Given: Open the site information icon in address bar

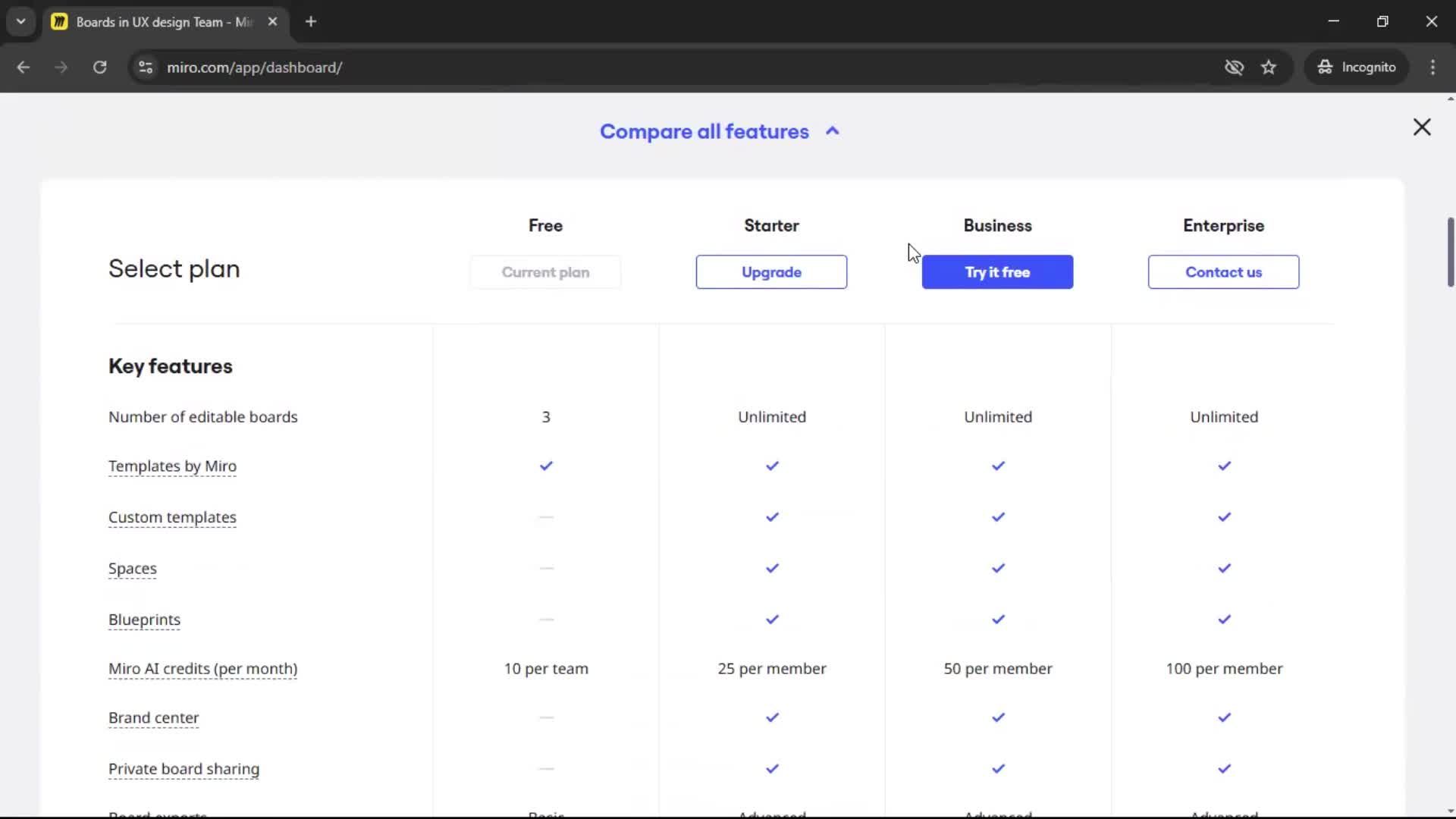Looking at the screenshot, I should [x=145, y=67].
